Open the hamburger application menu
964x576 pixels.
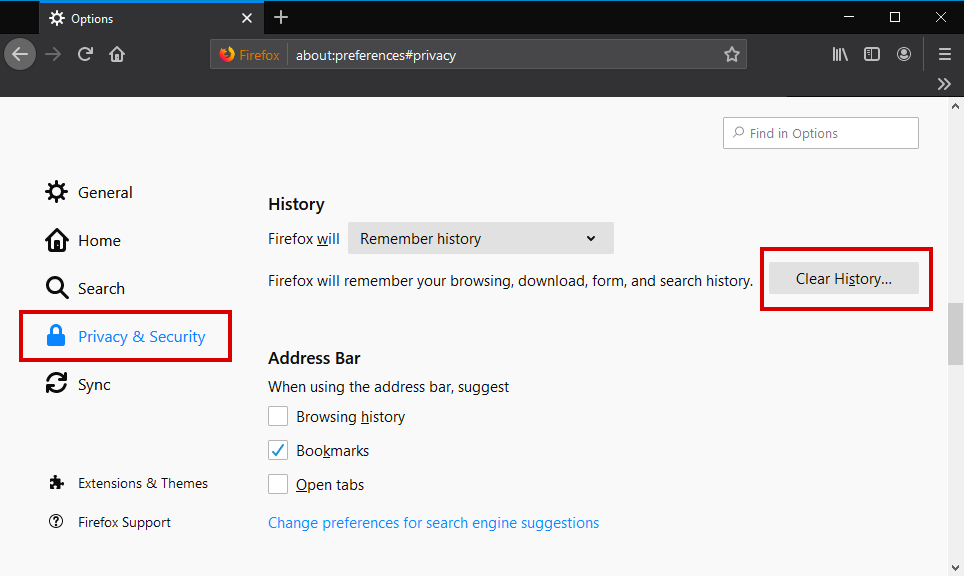tap(944, 55)
